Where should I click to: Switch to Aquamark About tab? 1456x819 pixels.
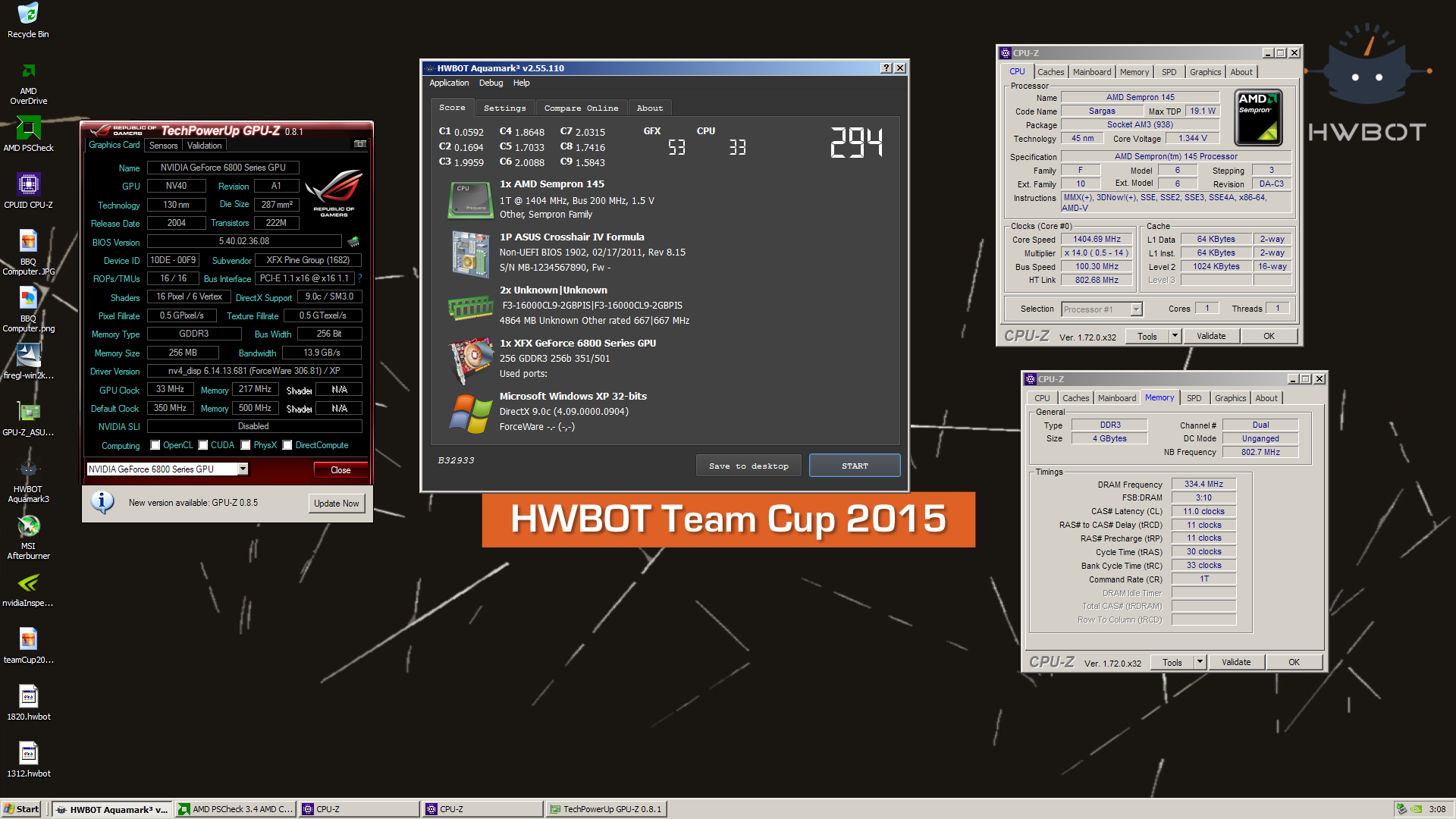coord(650,108)
